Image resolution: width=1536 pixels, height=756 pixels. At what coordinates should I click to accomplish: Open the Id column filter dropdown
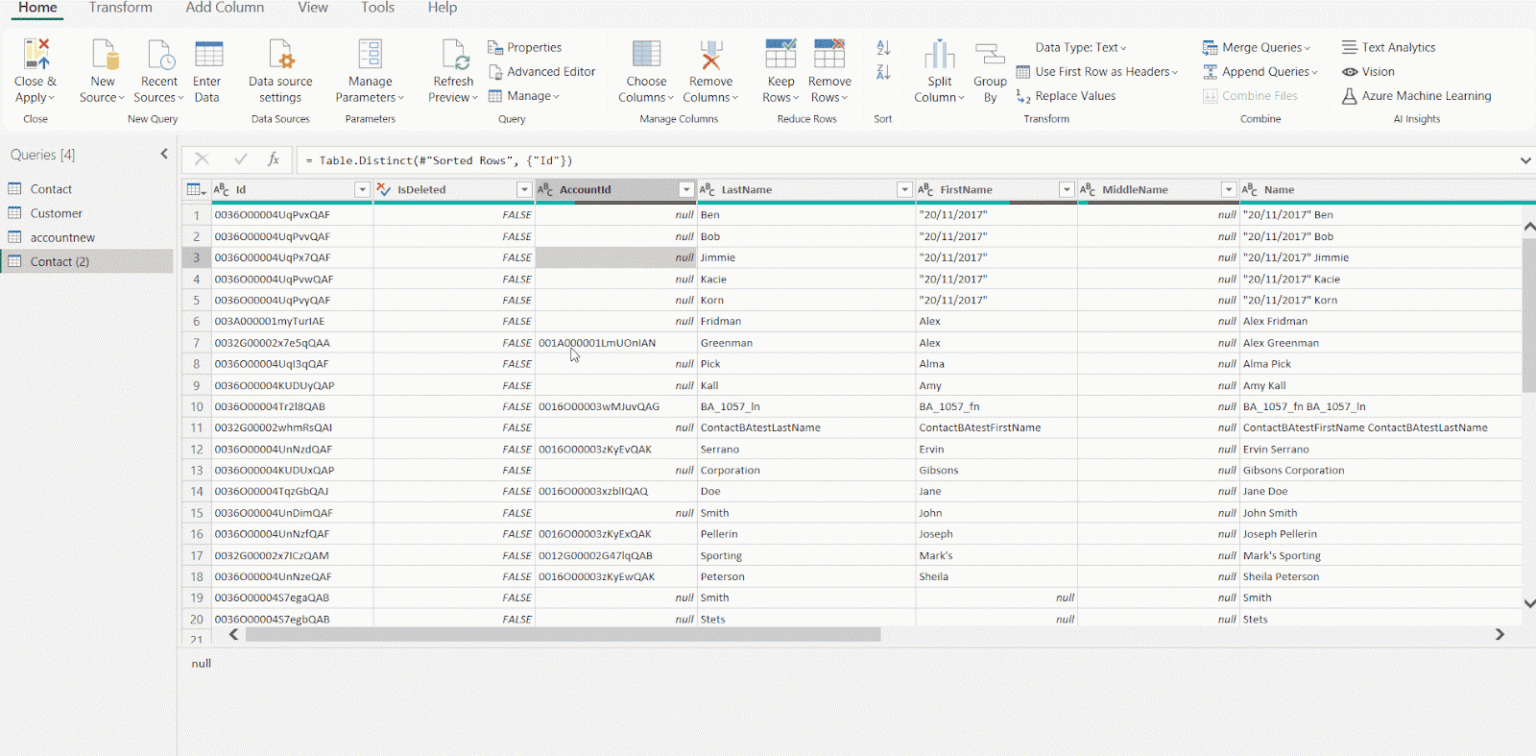click(x=362, y=189)
